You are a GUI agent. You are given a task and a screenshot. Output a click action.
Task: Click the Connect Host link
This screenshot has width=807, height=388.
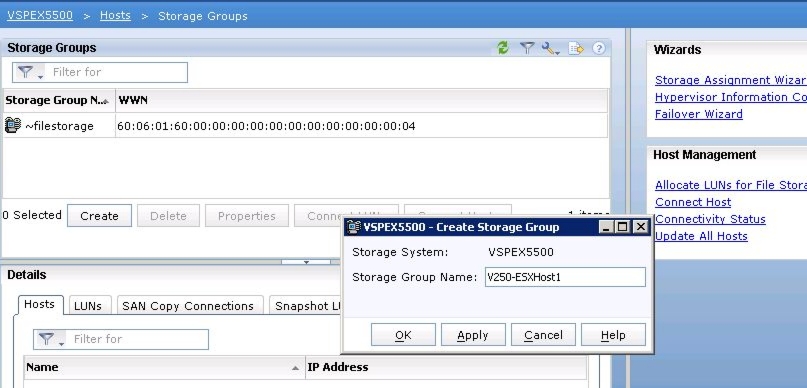coord(693,202)
